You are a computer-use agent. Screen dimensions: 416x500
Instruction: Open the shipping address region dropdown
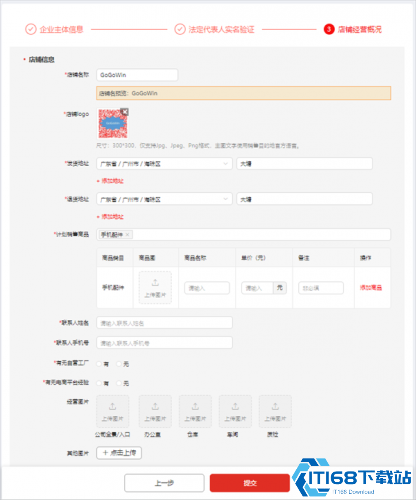click(164, 164)
